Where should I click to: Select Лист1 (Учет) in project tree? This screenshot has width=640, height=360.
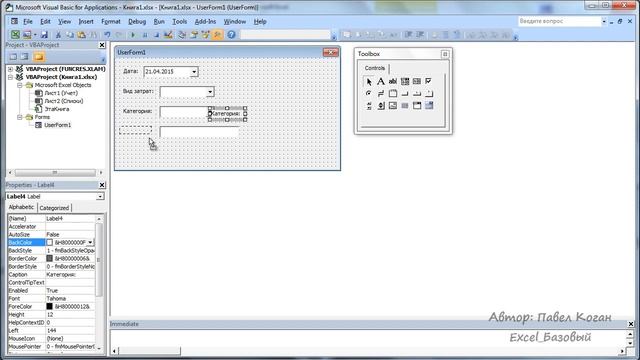[x=61, y=93]
